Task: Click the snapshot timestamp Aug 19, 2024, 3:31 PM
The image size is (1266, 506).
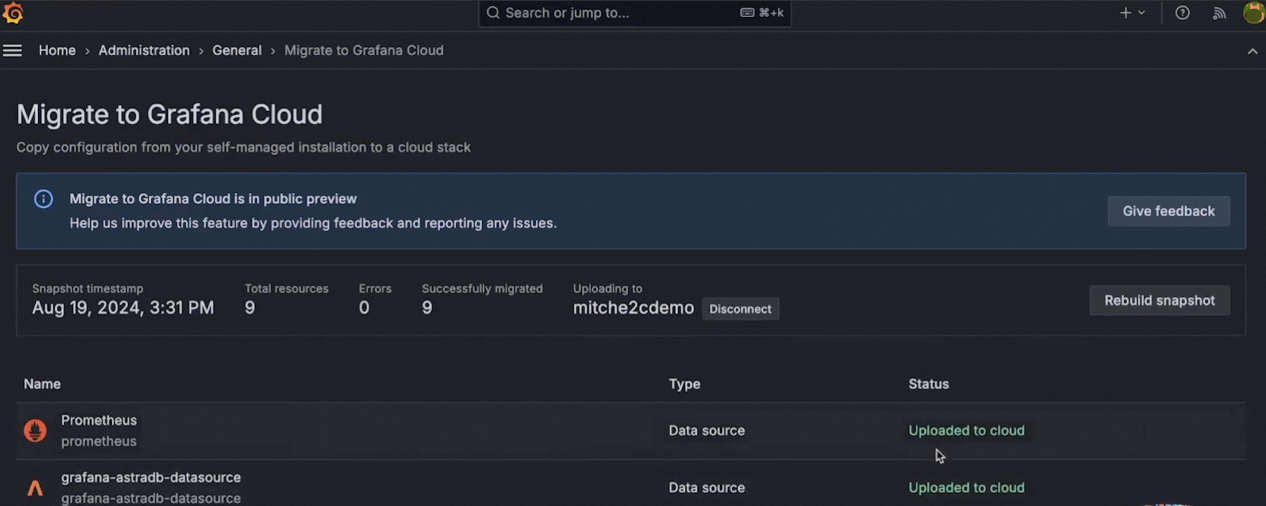Action: pos(123,308)
